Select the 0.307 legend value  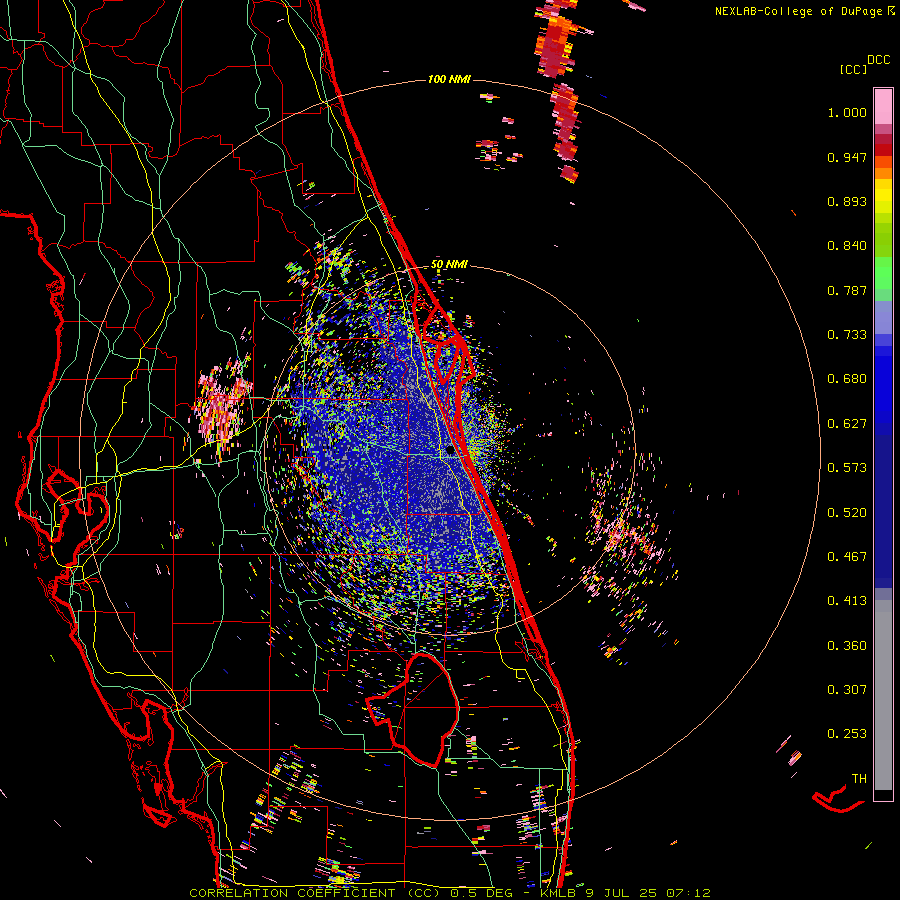click(x=847, y=690)
